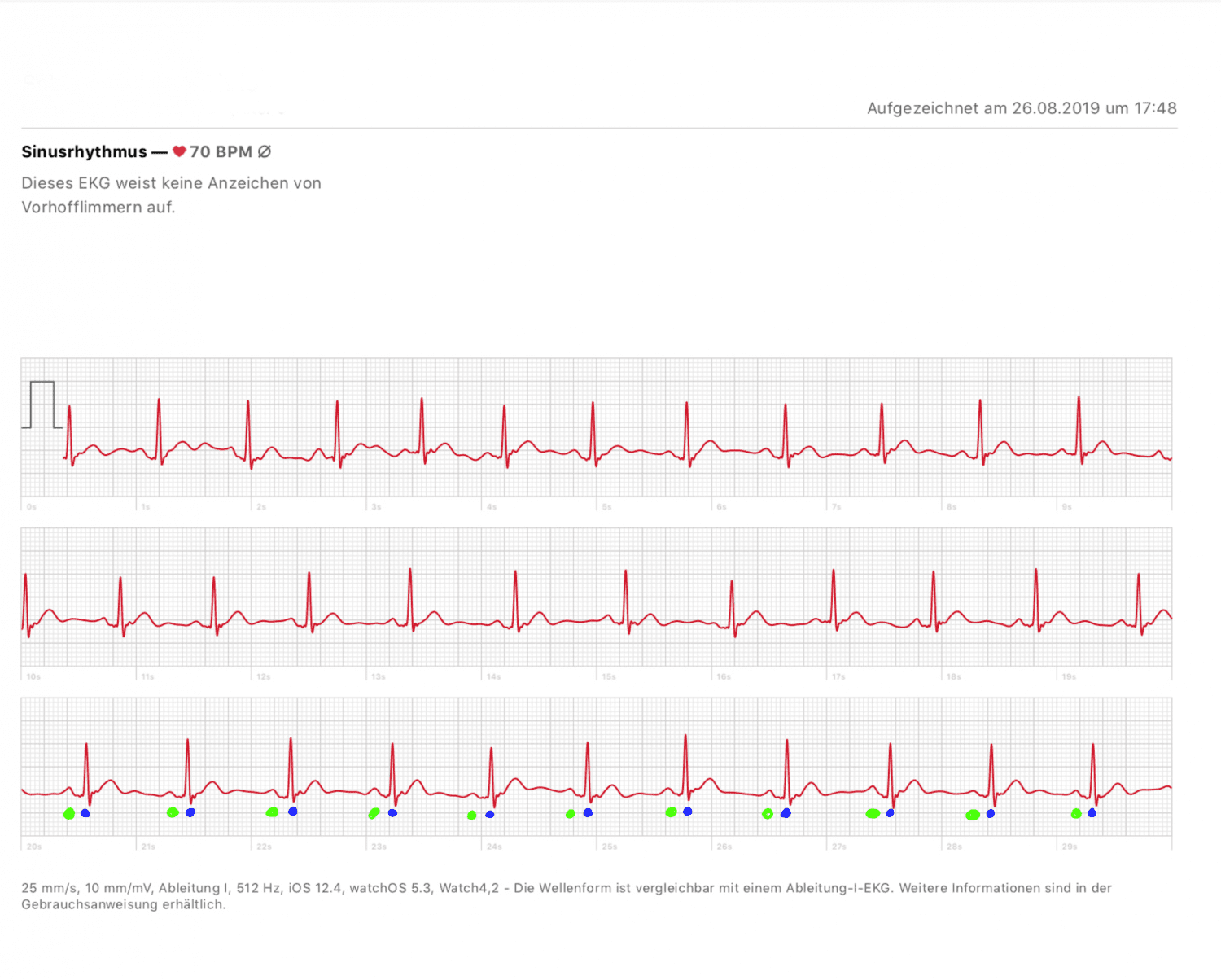Click the green marker under the 29s beat
The image size is (1221, 980).
(x=1074, y=814)
